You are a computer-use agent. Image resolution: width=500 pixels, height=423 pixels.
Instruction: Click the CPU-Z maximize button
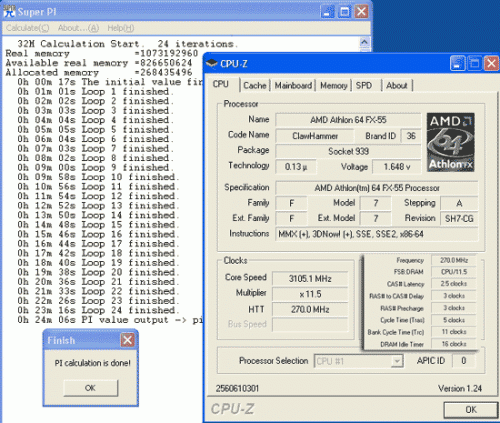coord(474,63)
